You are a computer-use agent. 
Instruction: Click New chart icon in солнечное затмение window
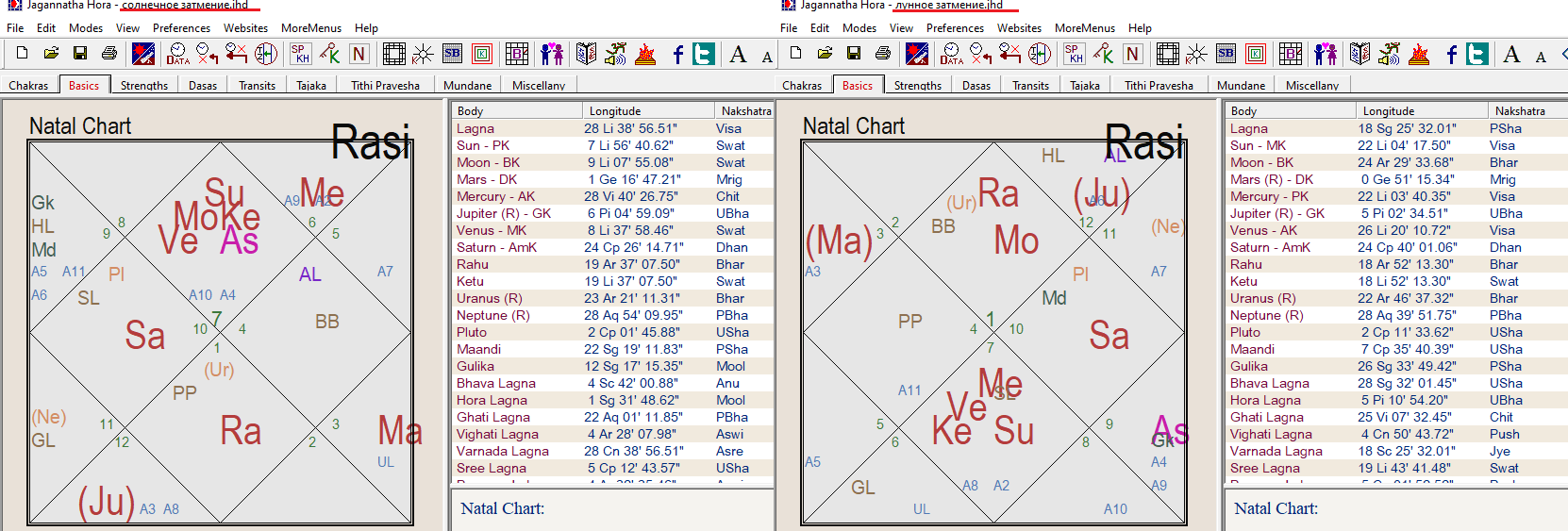click(x=22, y=54)
